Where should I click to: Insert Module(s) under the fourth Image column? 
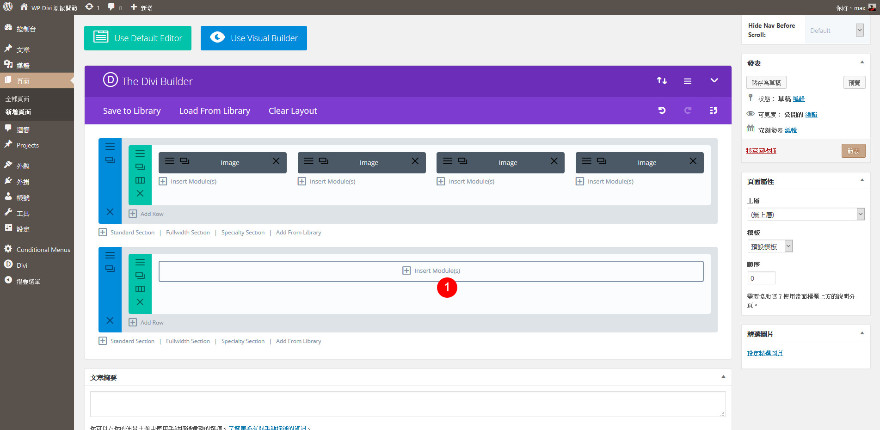pyautogui.click(x=605, y=181)
